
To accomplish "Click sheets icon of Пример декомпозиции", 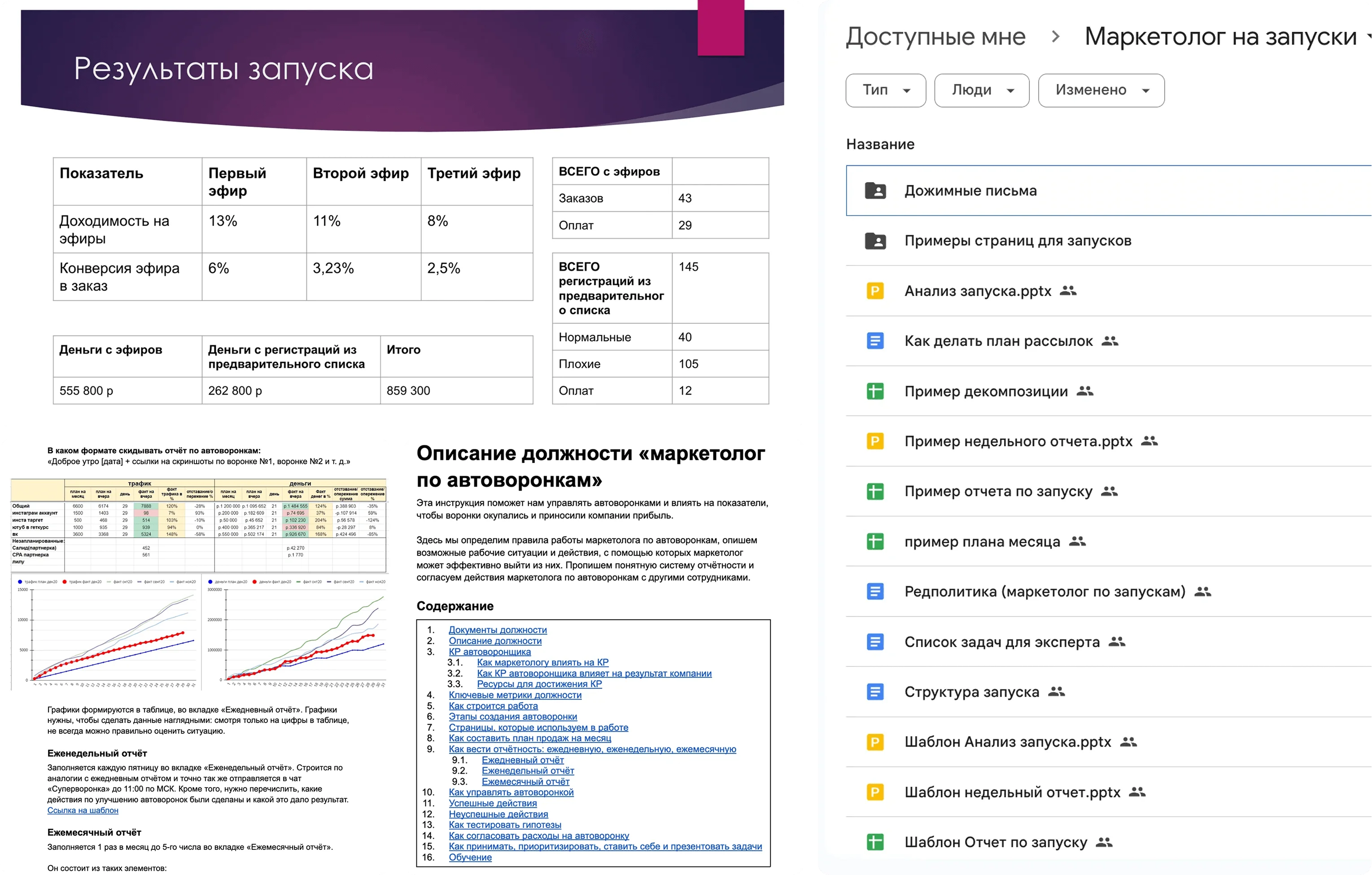I will click(875, 392).
